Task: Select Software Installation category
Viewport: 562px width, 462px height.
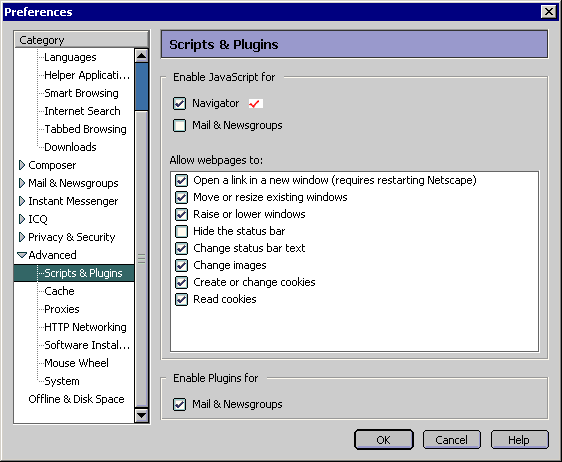Action: 87,345
